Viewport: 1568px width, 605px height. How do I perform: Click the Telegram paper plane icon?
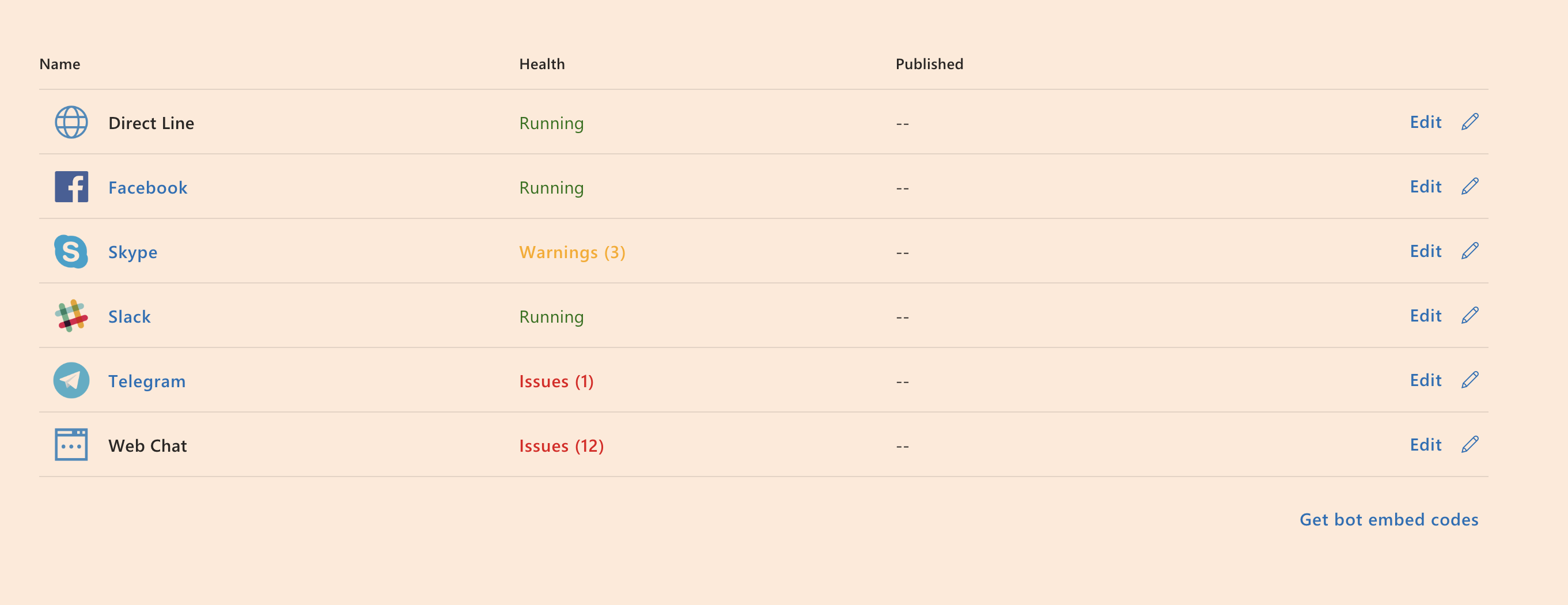(x=71, y=380)
